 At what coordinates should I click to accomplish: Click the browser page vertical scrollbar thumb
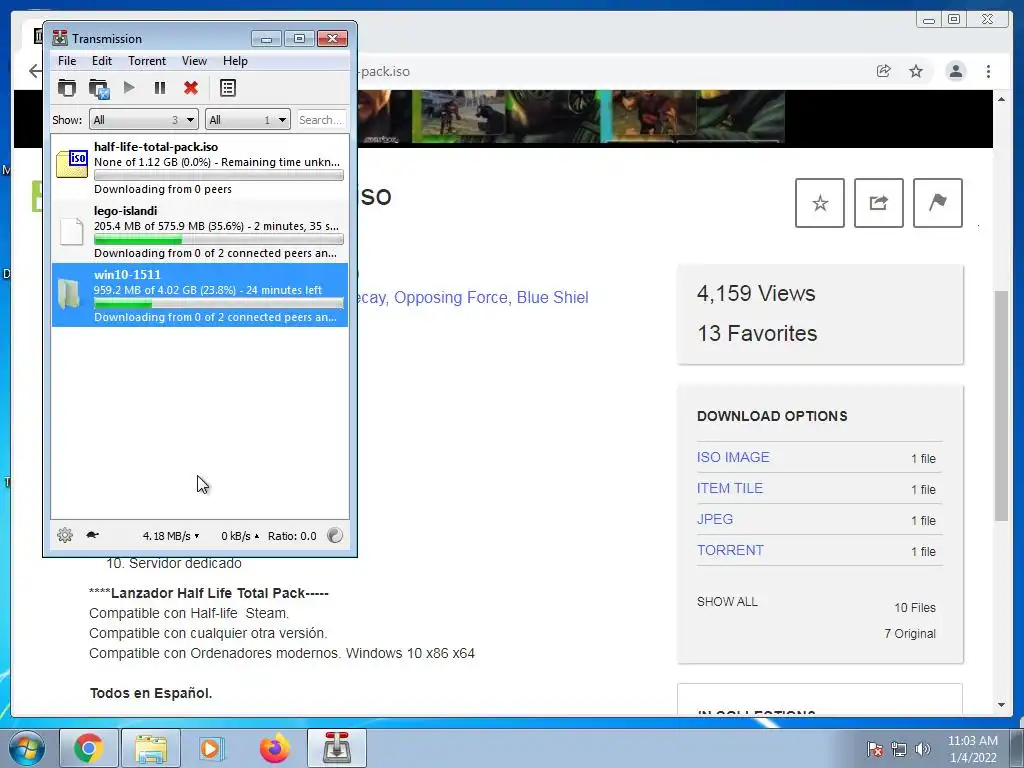click(1001, 405)
